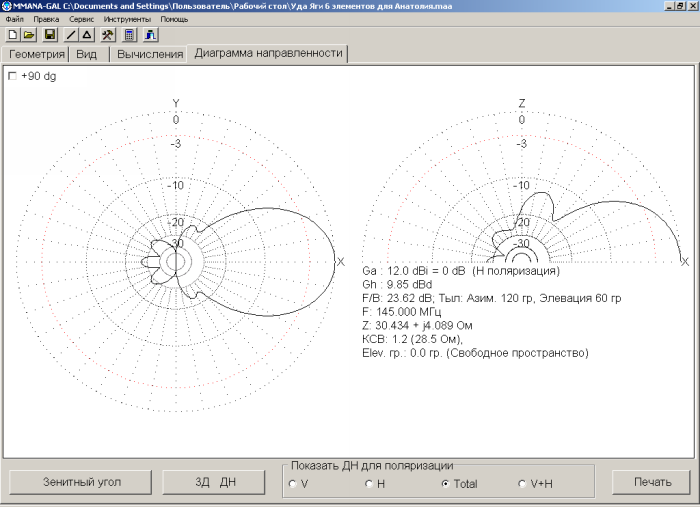The height and width of the screenshot is (507, 700).
Task: Click the Z axis label on the right diagram
Action: pyautogui.click(x=521, y=104)
